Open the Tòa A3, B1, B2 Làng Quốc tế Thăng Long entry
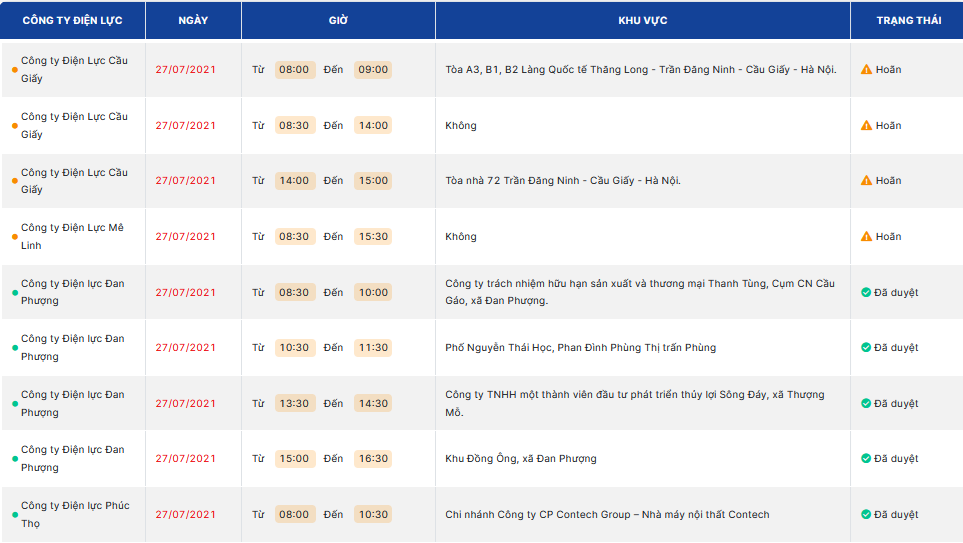The image size is (963, 543). [641, 69]
